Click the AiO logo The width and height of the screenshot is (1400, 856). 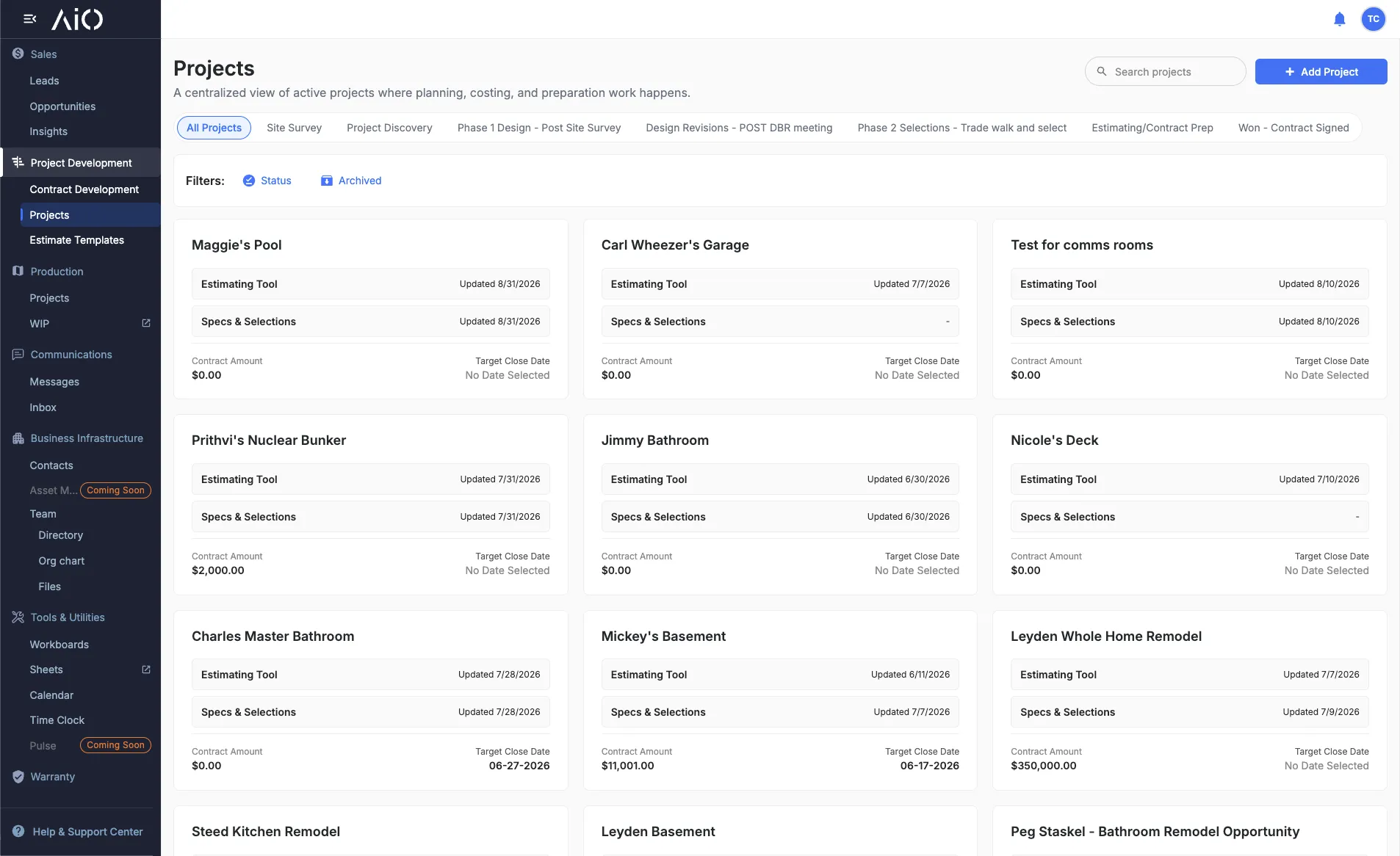tap(77, 19)
